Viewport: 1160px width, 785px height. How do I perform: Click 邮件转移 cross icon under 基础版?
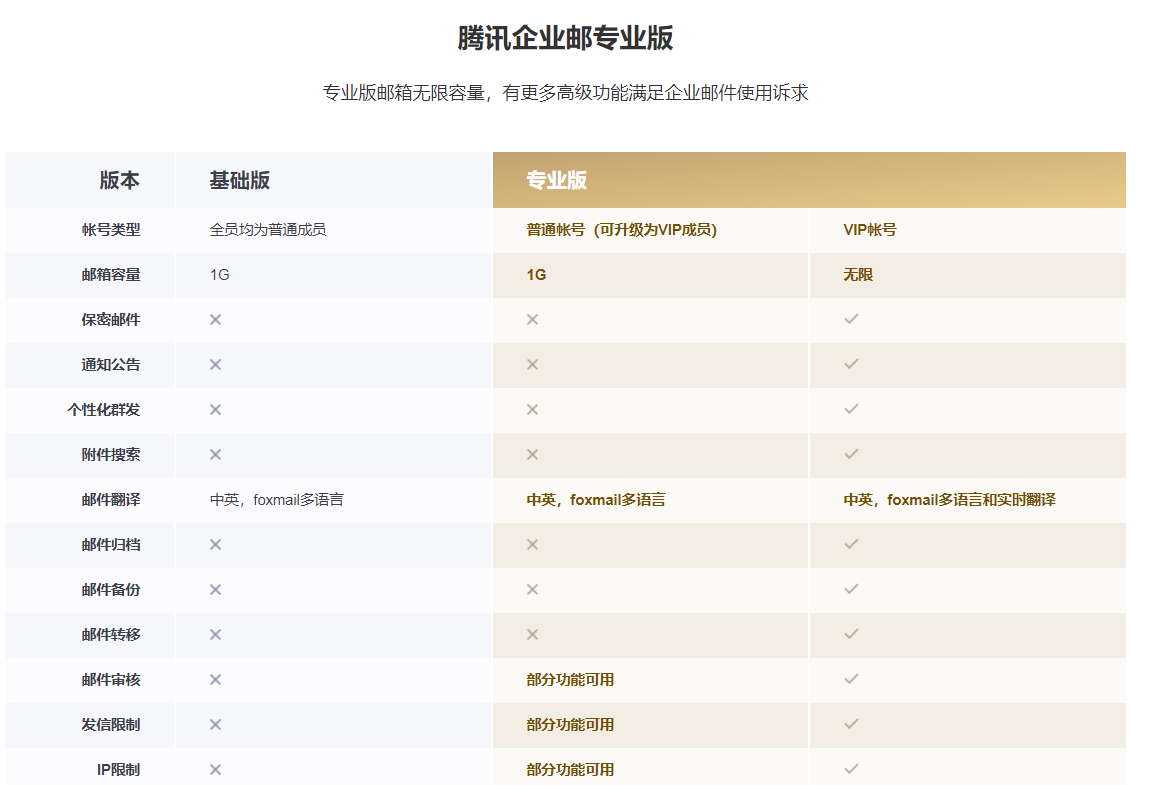coord(215,635)
